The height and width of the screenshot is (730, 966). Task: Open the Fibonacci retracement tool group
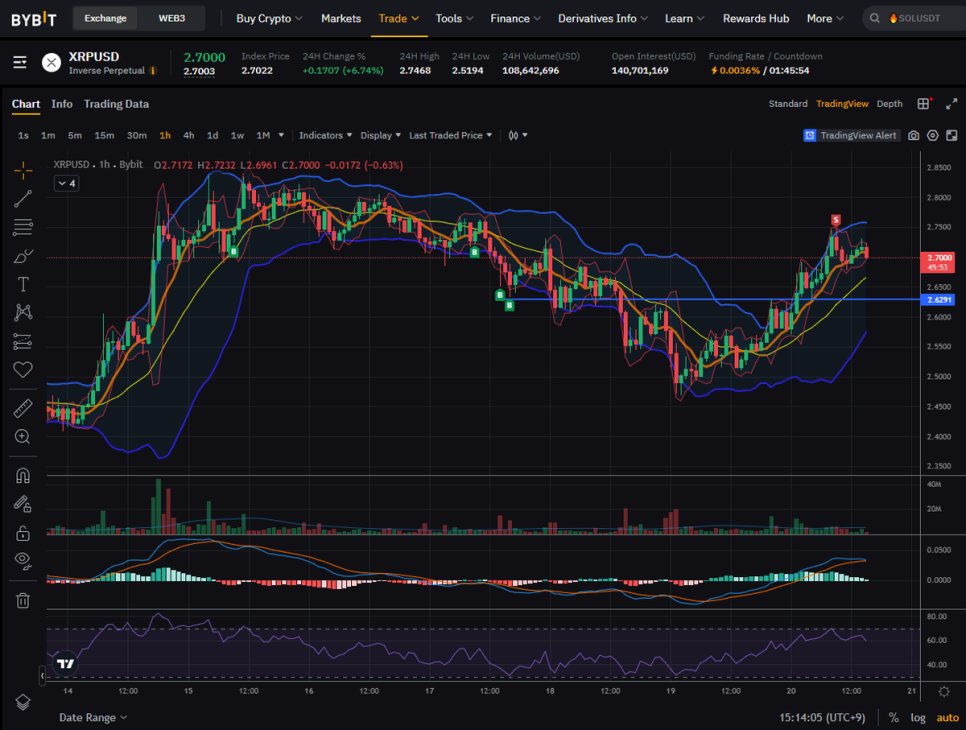[23, 227]
